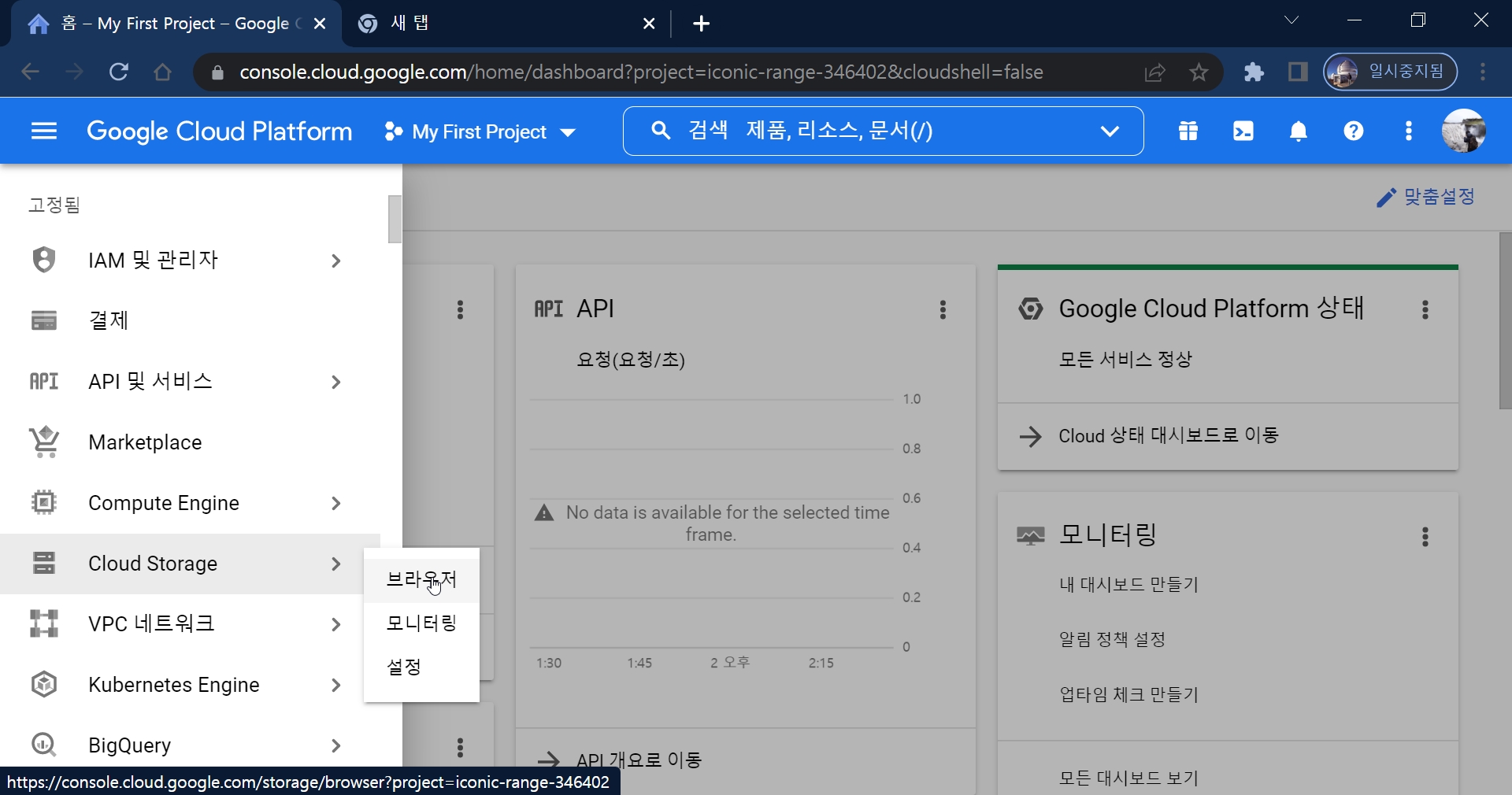The image size is (1512, 795).
Task: Expand the search bar dropdown arrow
Action: coord(1110,131)
